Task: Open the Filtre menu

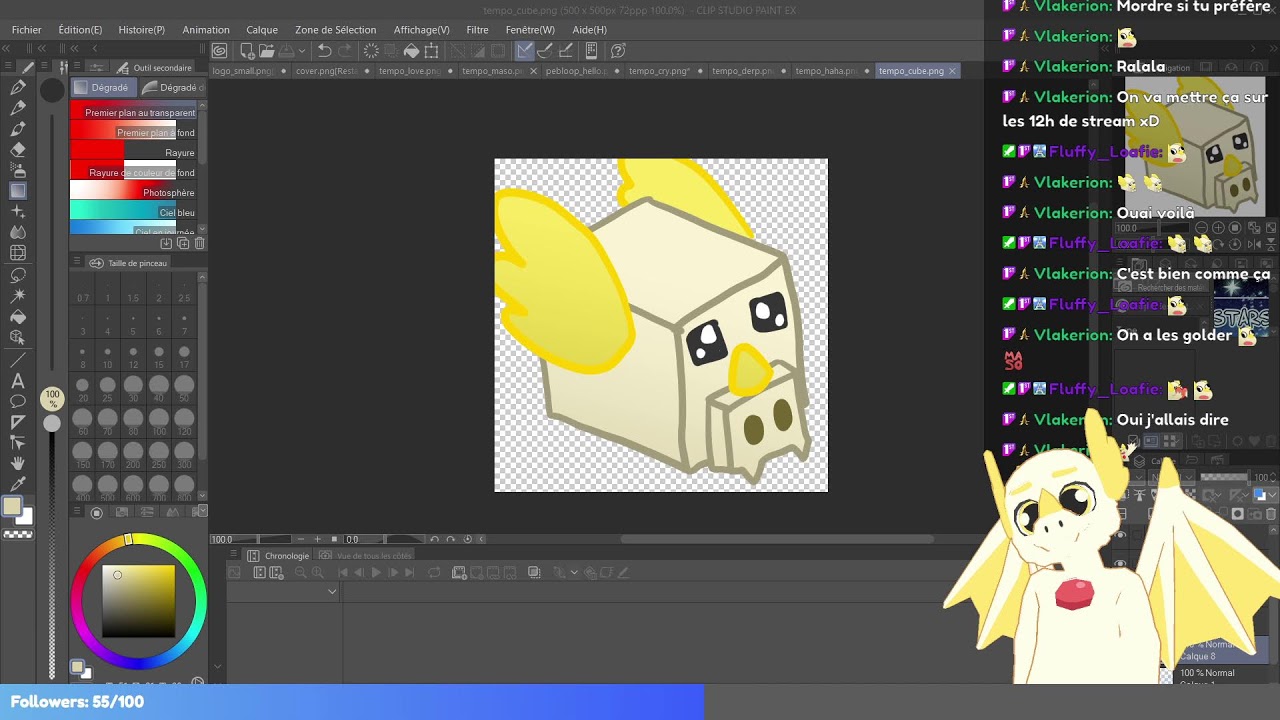Action: pos(477,30)
